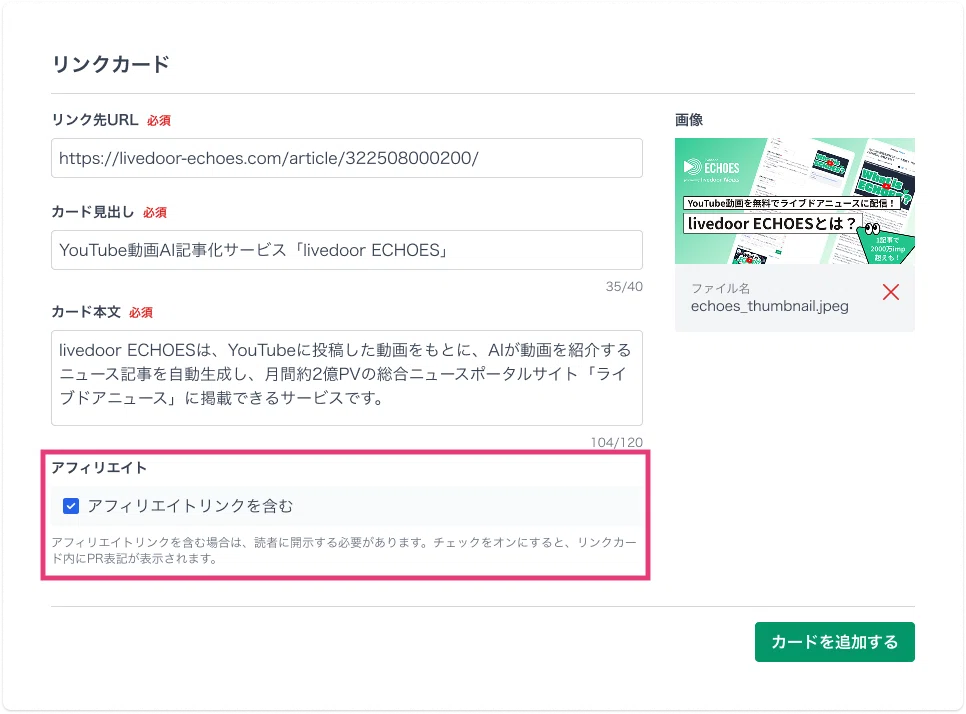This screenshot has height=714, width=966.
Task: Click the カード本文 field label
Action: 86,312
